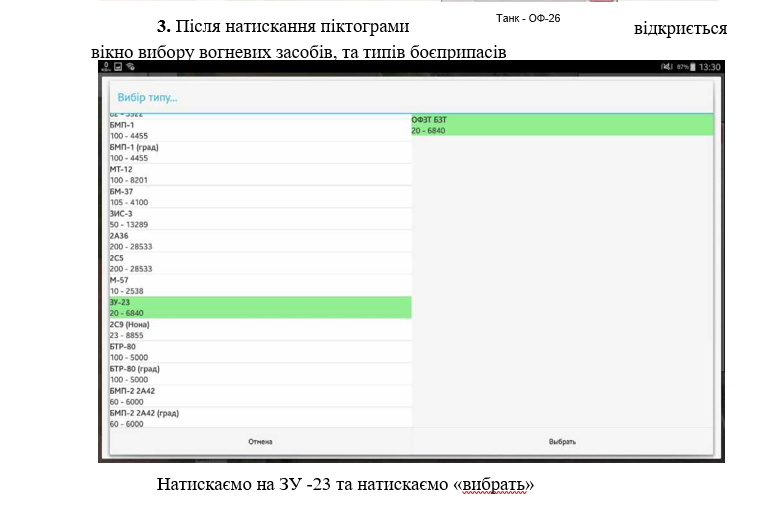Select ЗУ-23 in the weapon list
Screen dimensions: 757x514
259,307
